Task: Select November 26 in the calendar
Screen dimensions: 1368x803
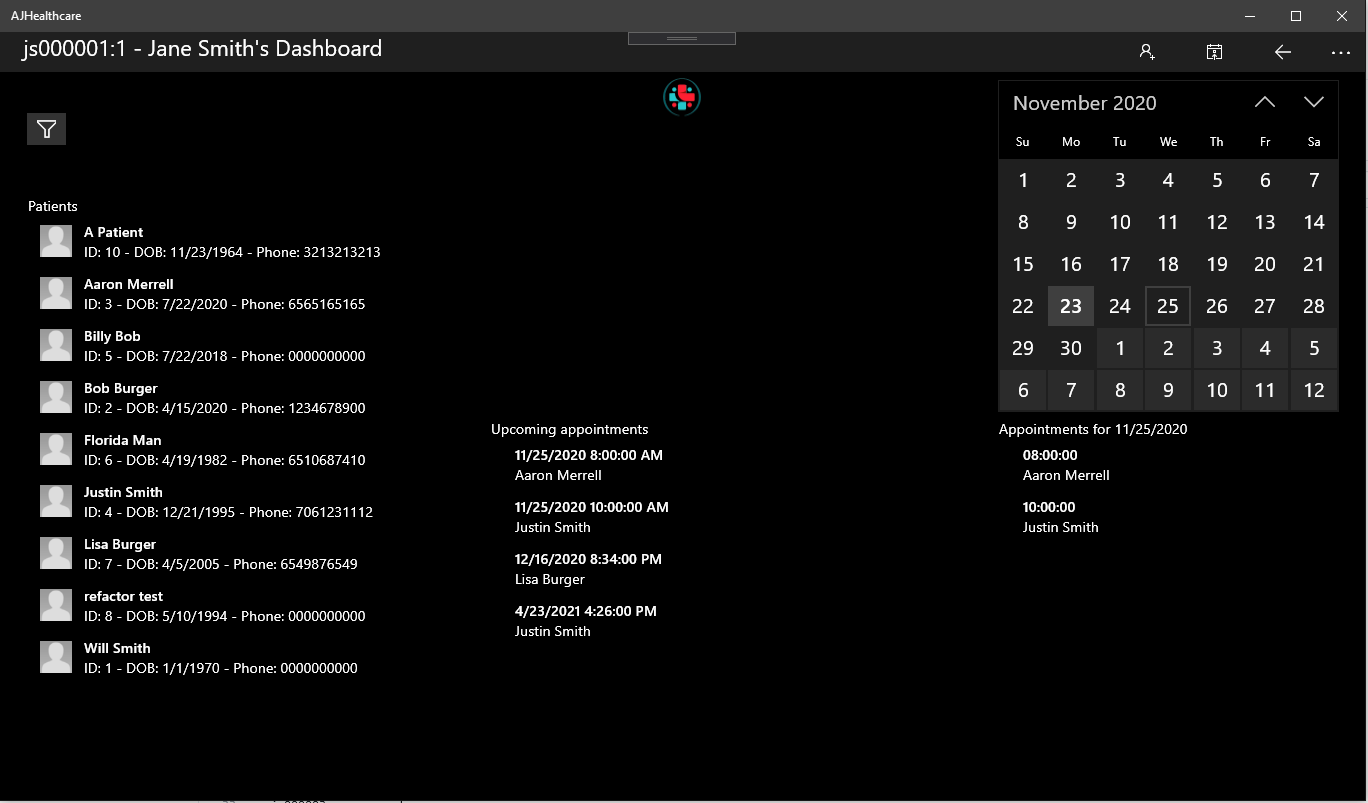Action: click(1217, 306)
